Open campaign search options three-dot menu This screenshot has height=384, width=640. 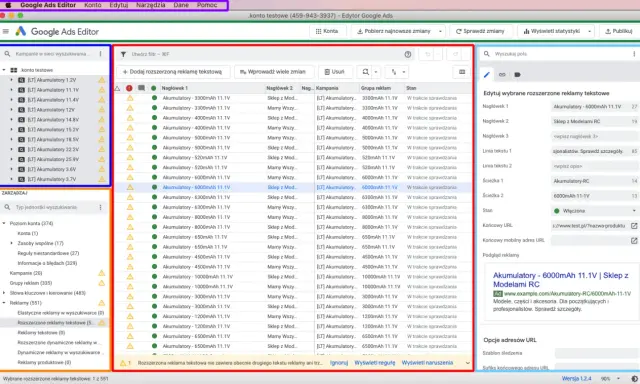(x=100, y=54)
